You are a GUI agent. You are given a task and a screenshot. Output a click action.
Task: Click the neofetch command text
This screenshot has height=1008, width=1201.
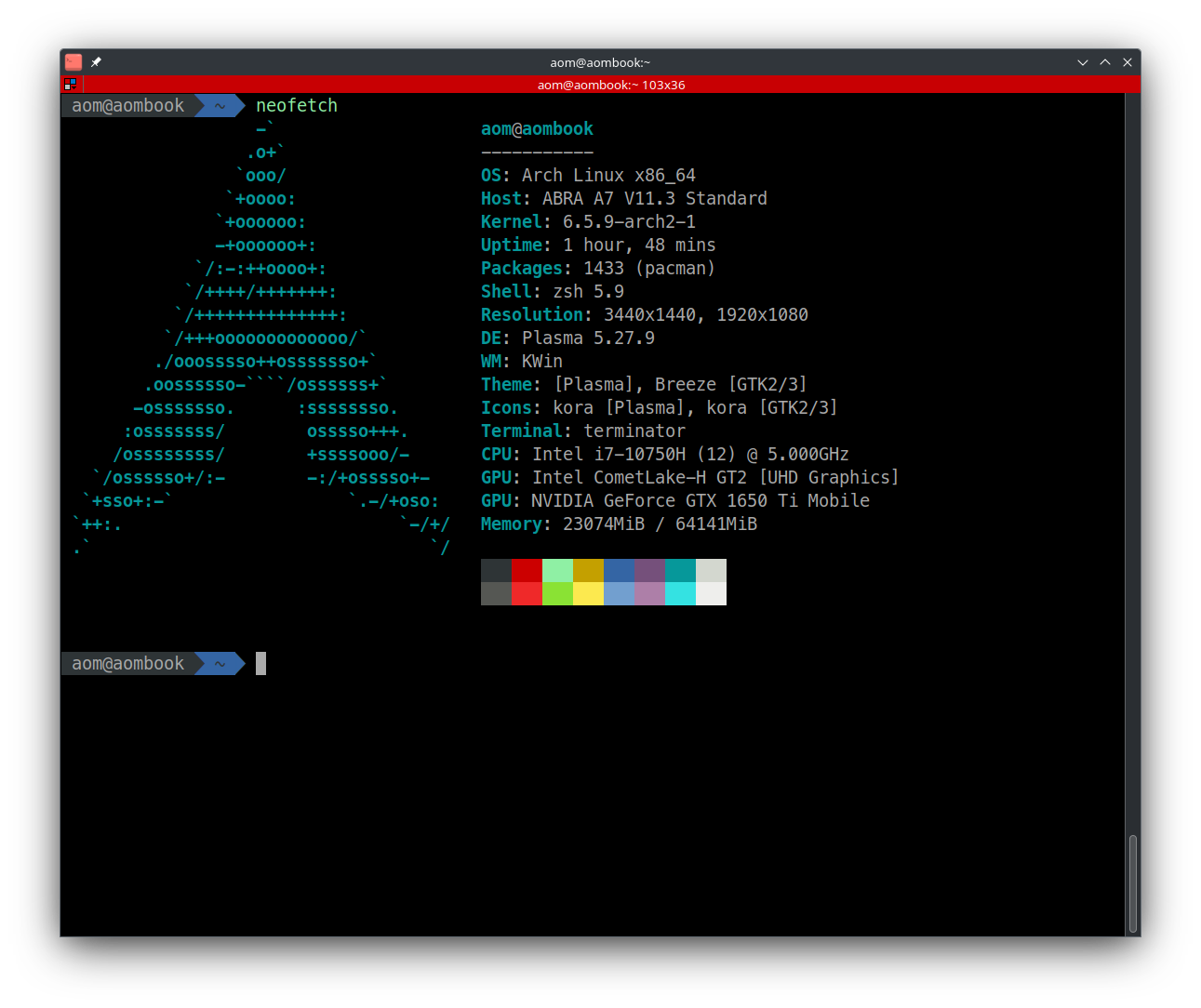pyautogui.click(x=297, y=106)
